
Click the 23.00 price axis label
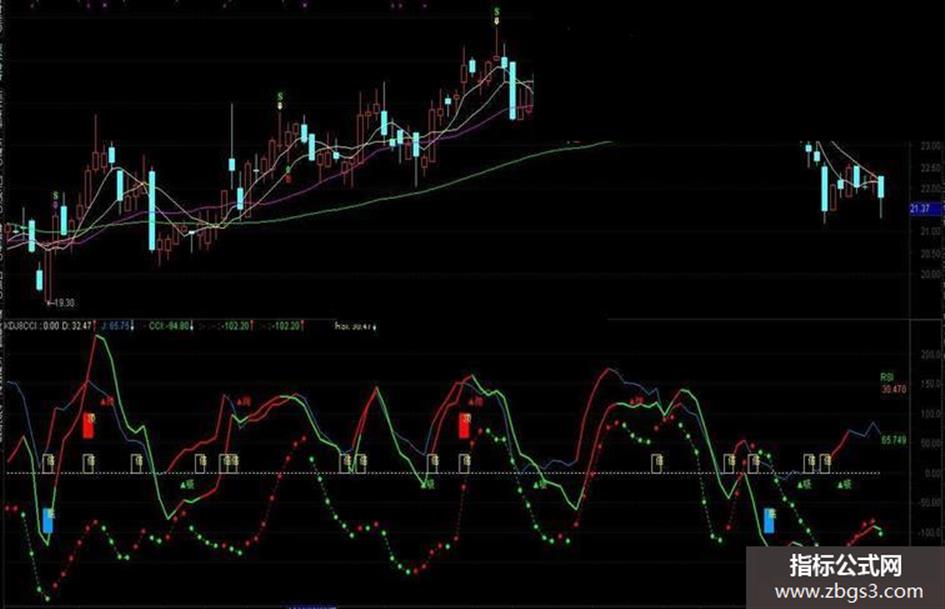click(x=931, y=146)
